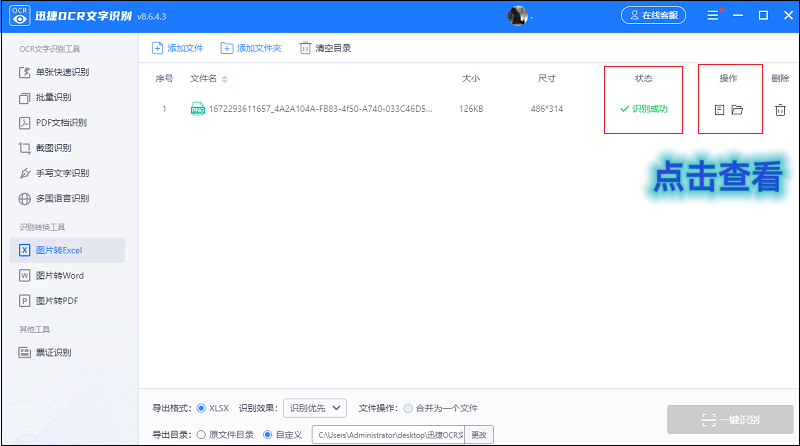Click the PNG file type icon
The image size is (800, 446).
point(197,109)
